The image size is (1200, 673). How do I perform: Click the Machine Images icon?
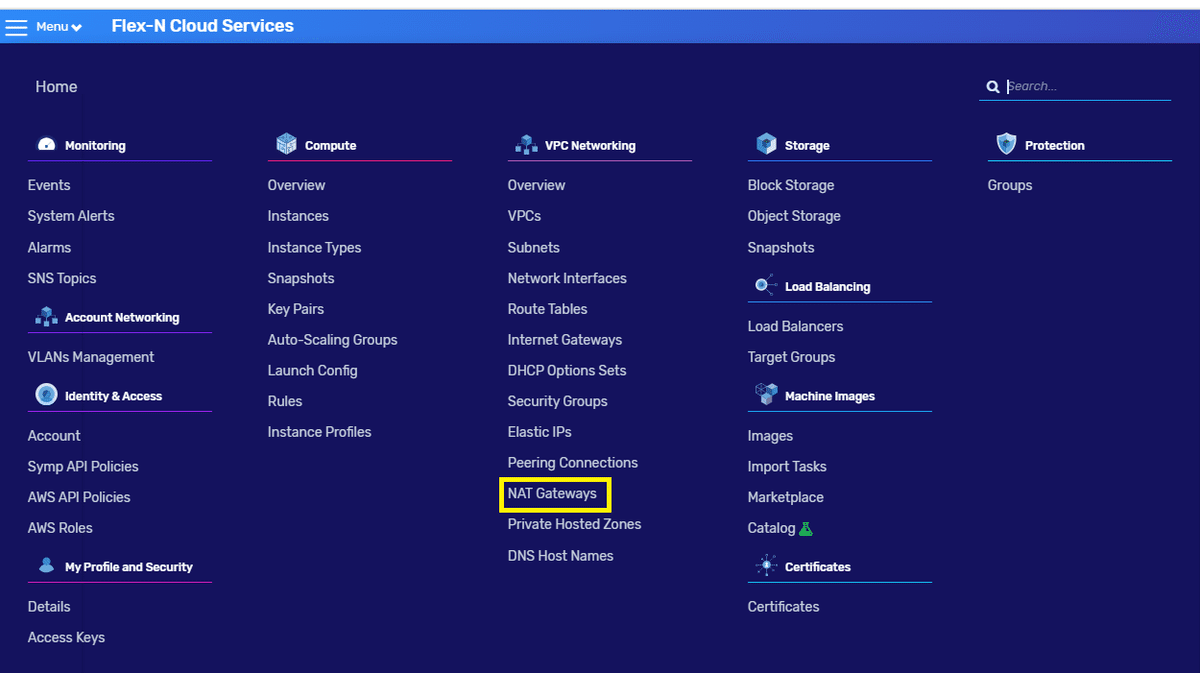click(766, 395)
